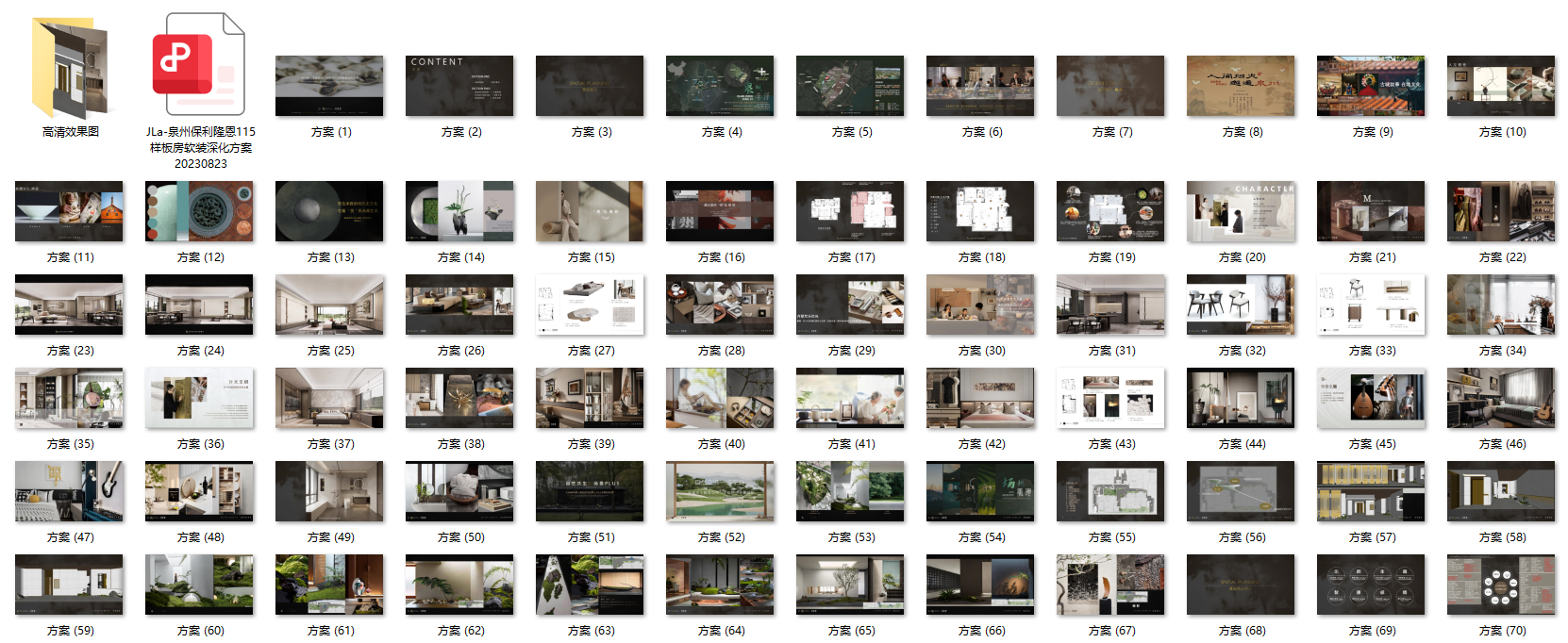Screen dimensions: 1568x643
Task: Open the 方案 (47) guitar room image
Action: [x=69, y=491]
